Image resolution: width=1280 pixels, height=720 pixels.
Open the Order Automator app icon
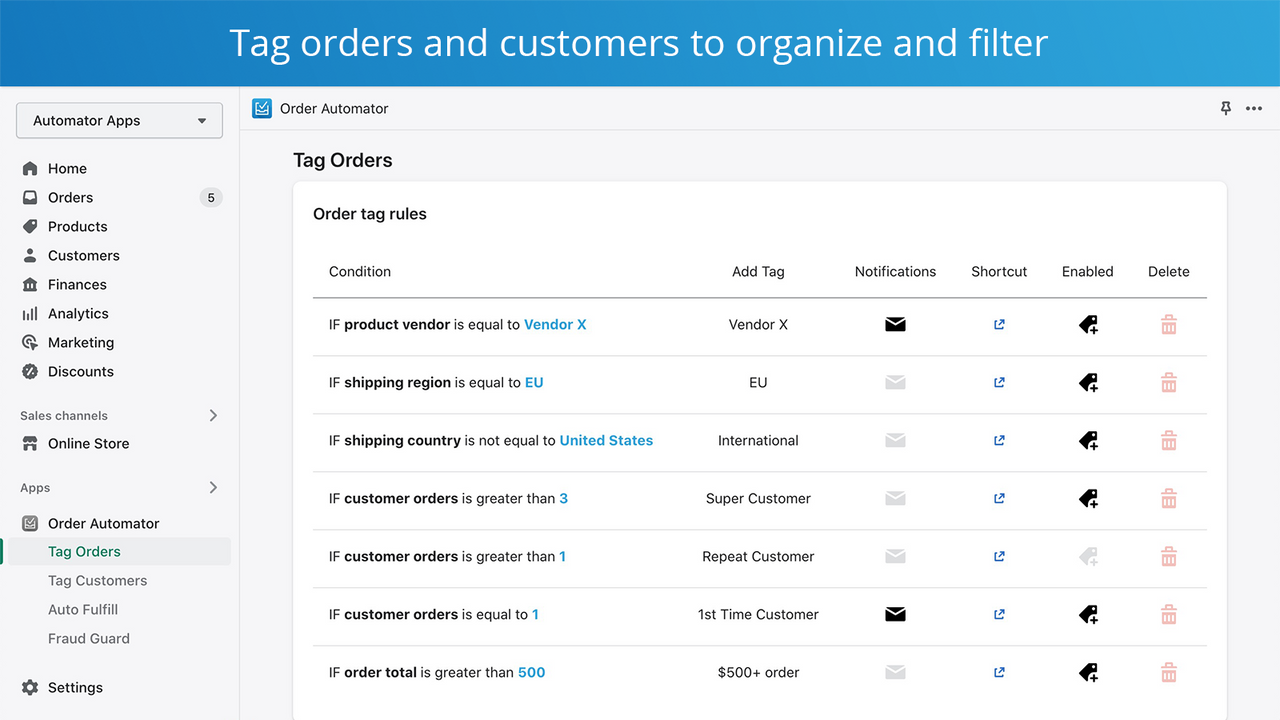click(x=261, y=108)
